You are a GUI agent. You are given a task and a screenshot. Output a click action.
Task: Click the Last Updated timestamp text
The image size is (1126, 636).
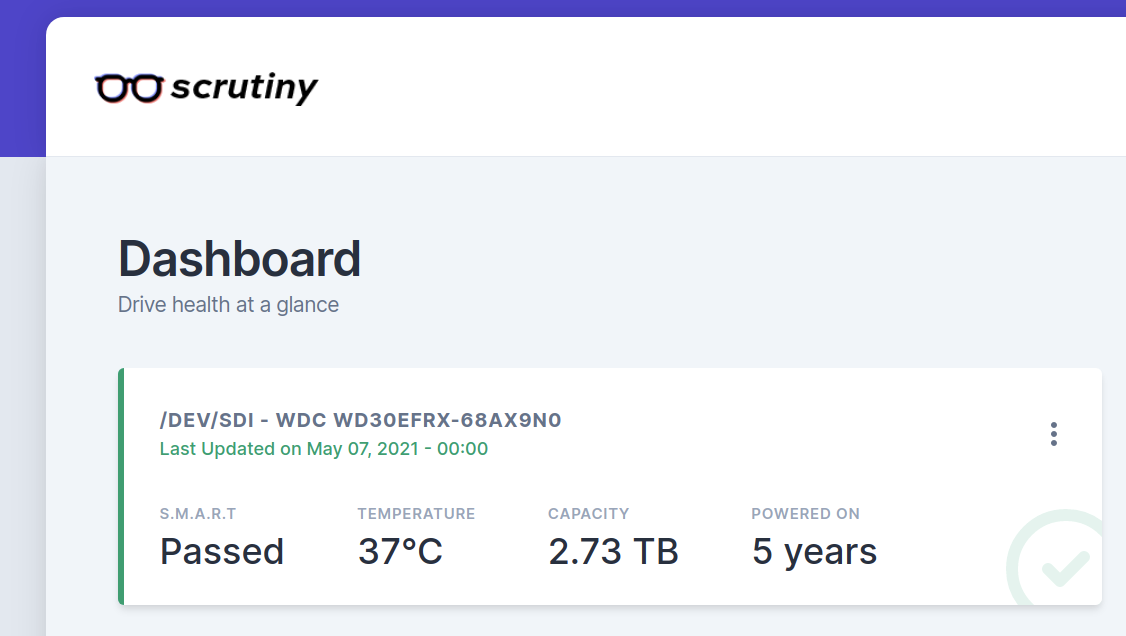click(x=324, y=449)
